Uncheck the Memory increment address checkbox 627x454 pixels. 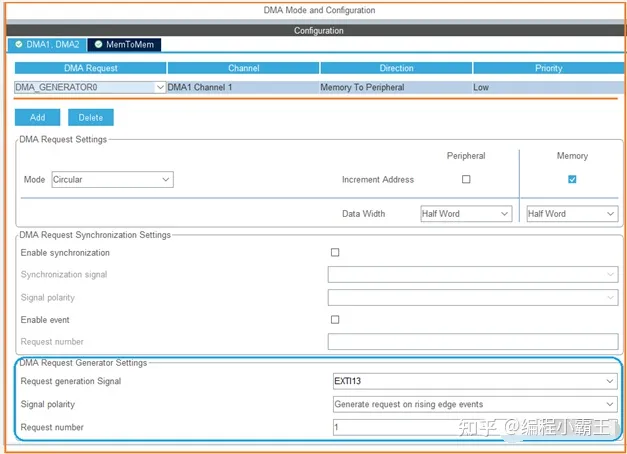[572, 179]
